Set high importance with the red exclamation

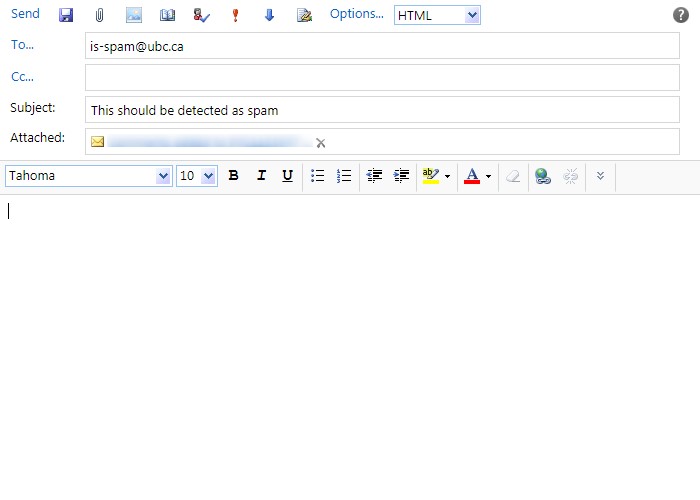tap(235, 15)
